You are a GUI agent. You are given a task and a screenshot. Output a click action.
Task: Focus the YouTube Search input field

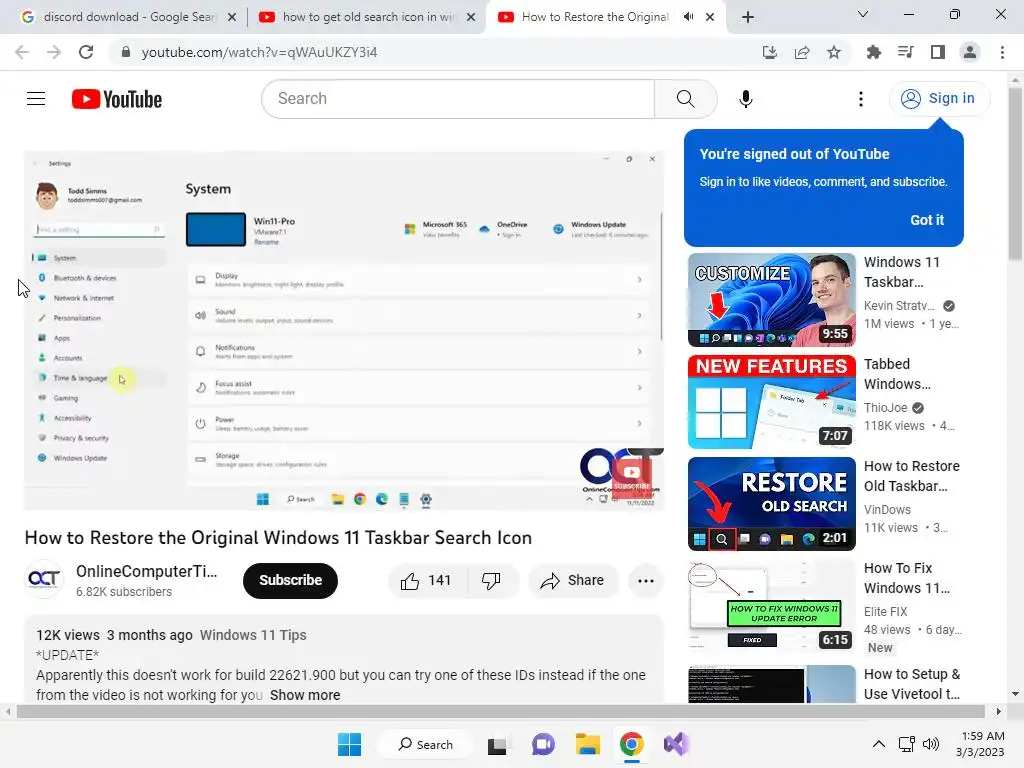click(458, 99)
